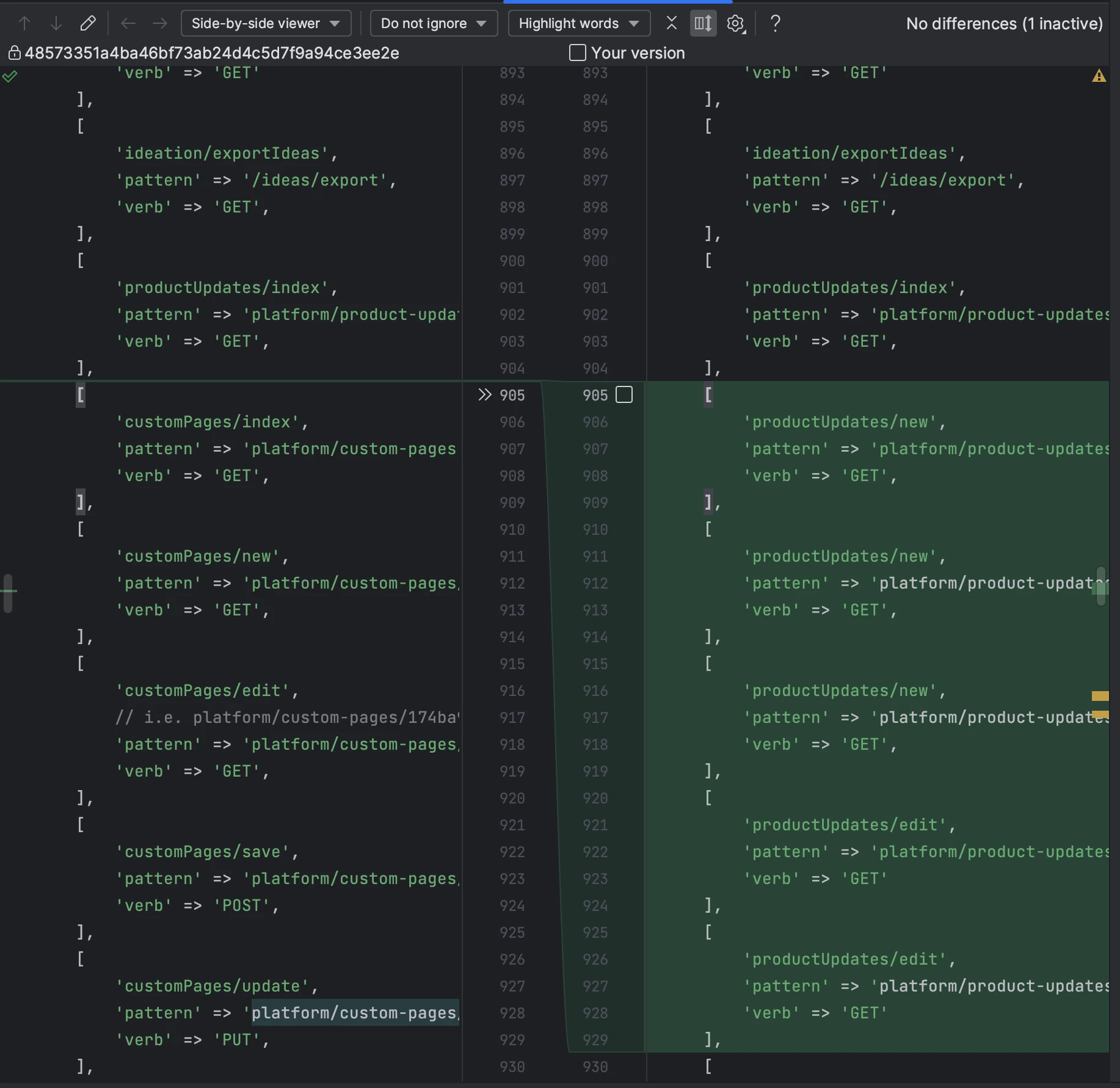Click the No differences status text

click(1004, 24)
